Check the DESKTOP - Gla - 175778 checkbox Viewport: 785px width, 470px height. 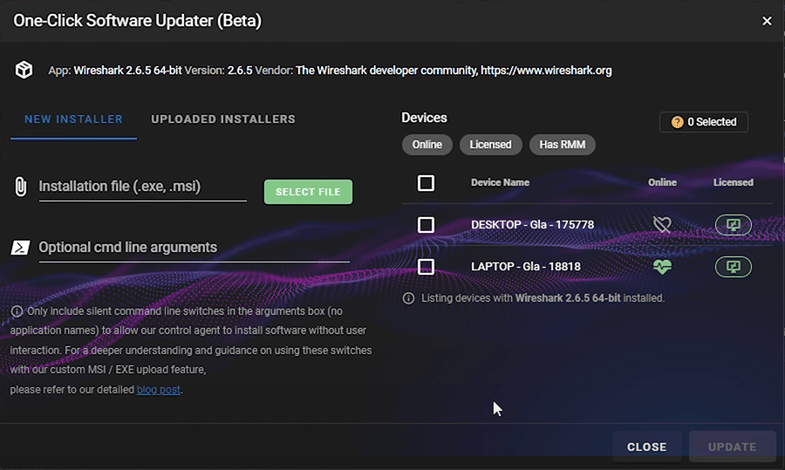coord(426,225)
